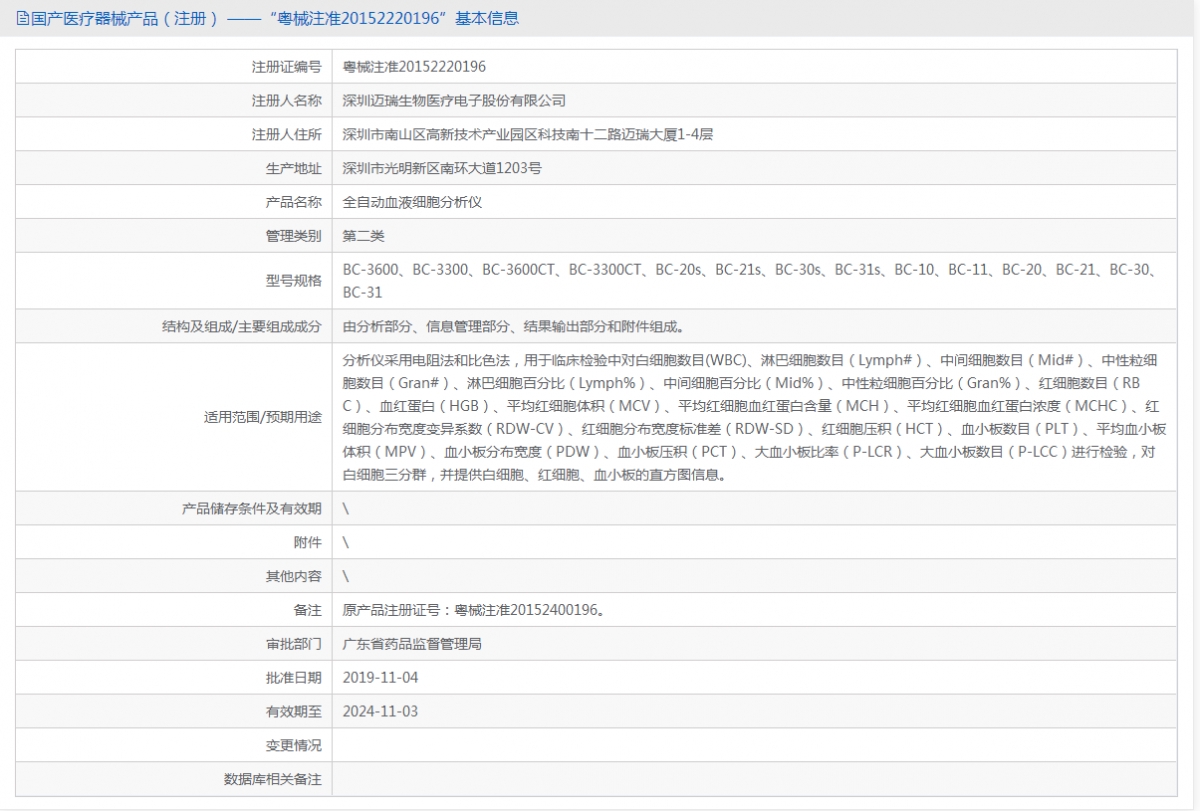Select the address 深圳市光明新区南环大道1203号

442,168
